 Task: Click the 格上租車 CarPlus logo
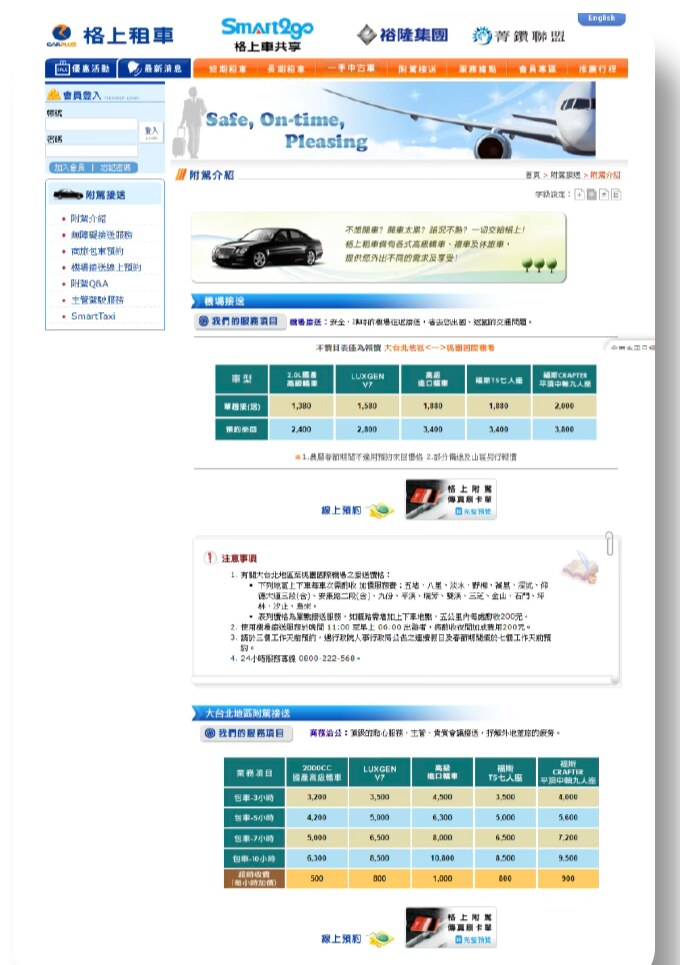(x=110, y=36)
